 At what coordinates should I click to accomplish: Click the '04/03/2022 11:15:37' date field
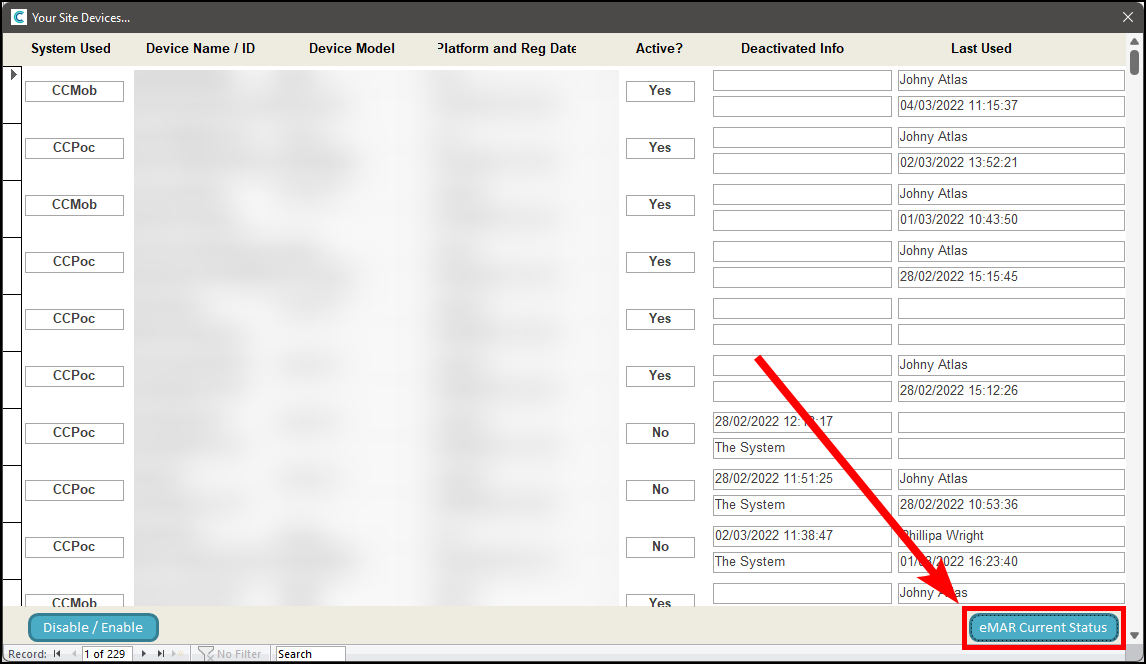click(x=1010, y=106)
